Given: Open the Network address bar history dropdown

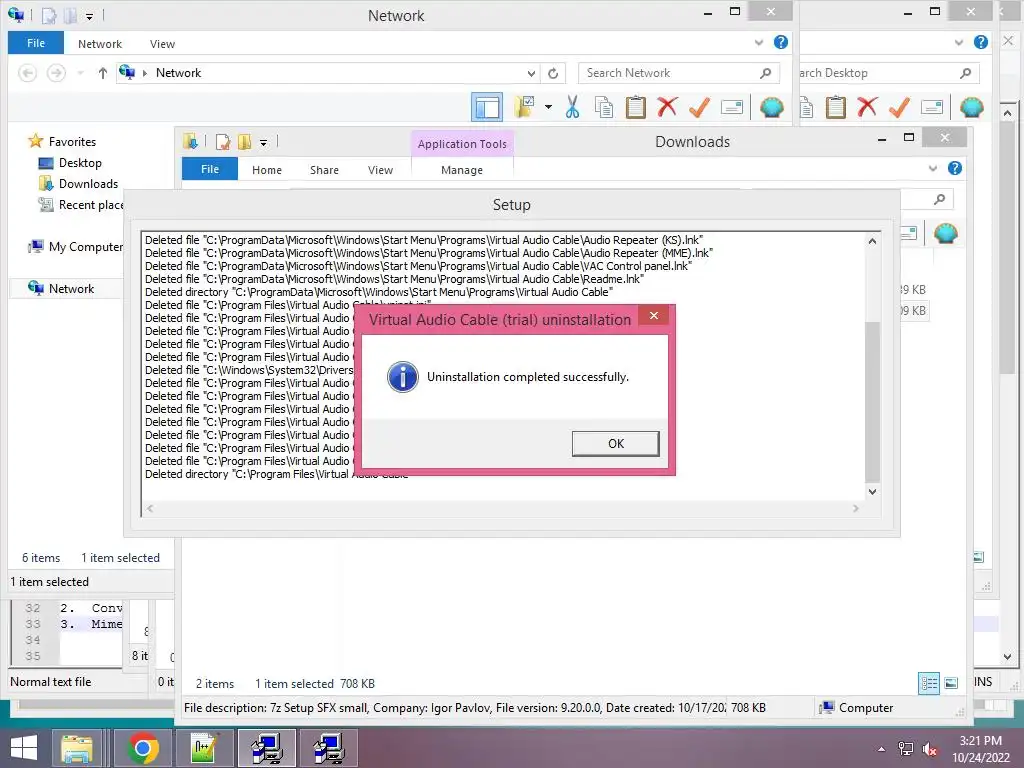Looking at the screenshot, I should coord(532,73).
